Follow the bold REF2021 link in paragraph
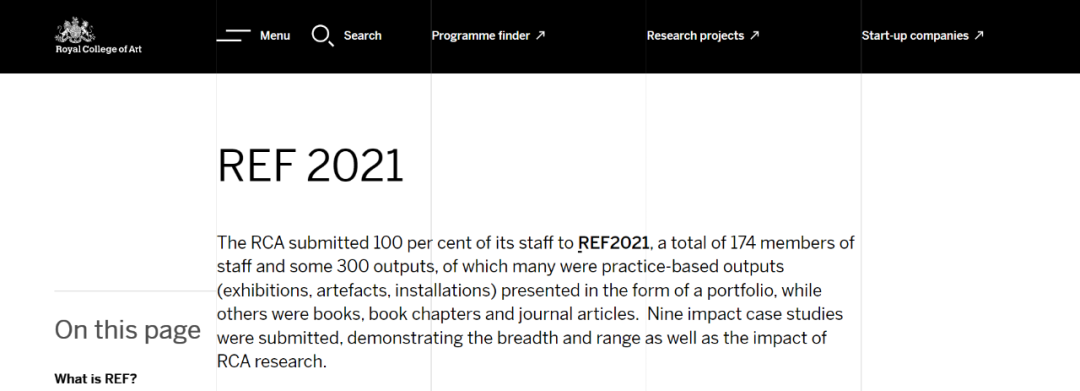Image resolution: width=1080 pixels, height=391 pixels. pyautogui.click(x=614, y=243)
